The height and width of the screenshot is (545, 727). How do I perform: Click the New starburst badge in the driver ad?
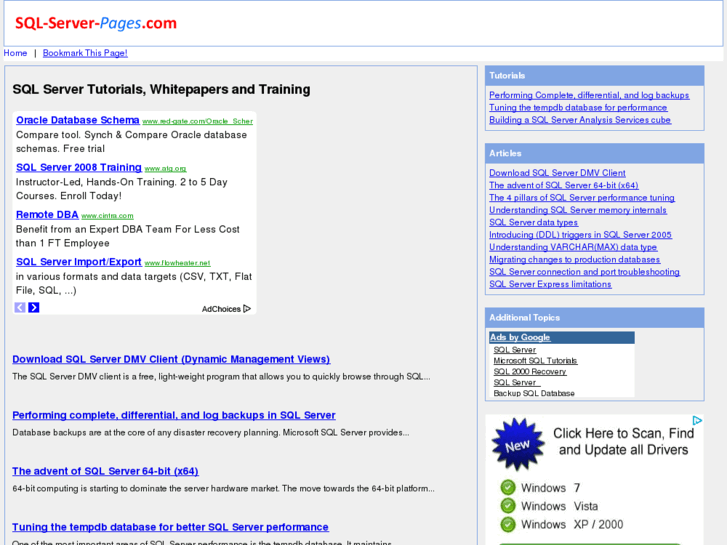pos(517,444)
